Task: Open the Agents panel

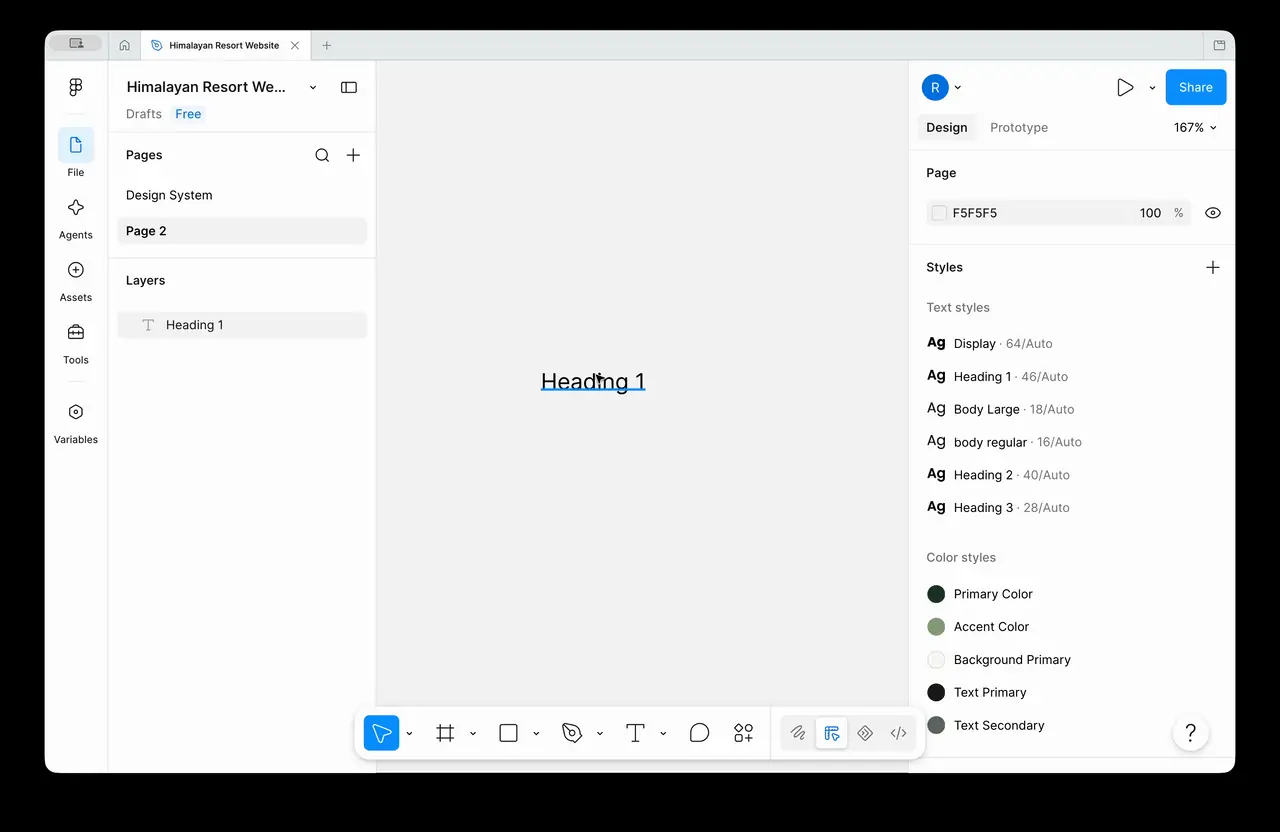Action: click(76, 216)
